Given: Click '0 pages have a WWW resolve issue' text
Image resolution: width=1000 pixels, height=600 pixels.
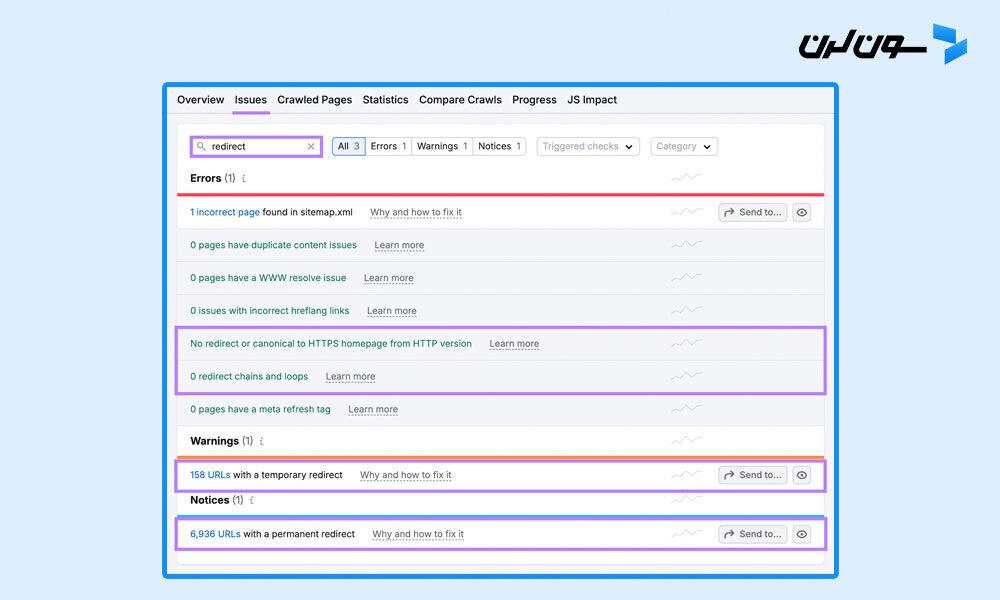Looking at the screenshot, I should pyautogui.click(x=268, y=278).
